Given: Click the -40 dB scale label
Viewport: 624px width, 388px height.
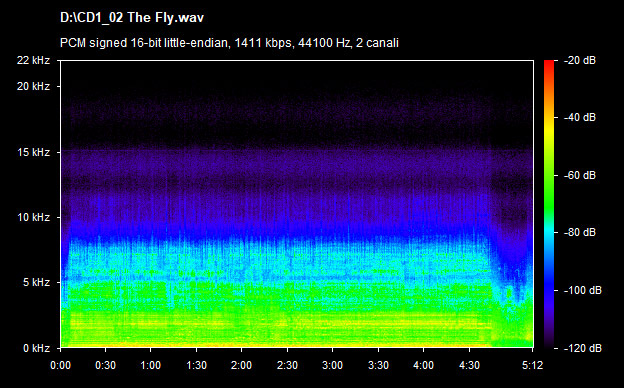Looking at the screenshot, I should pyautogui.click(x=580, y=117).
